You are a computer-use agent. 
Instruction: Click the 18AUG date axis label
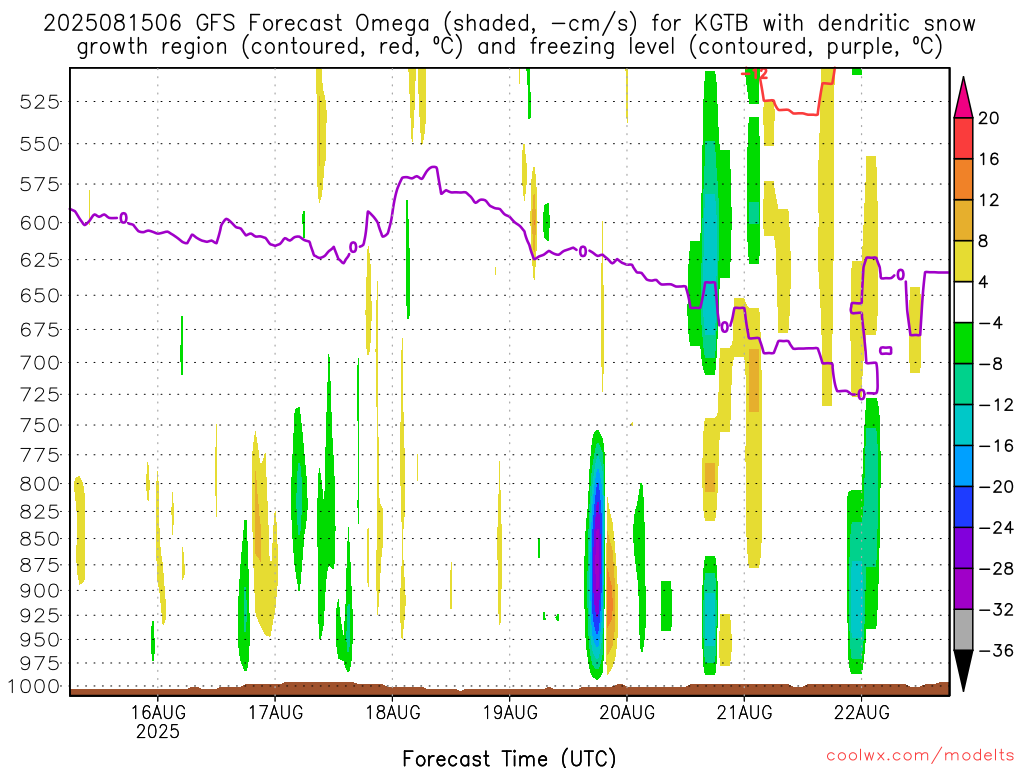coord(392,712)
